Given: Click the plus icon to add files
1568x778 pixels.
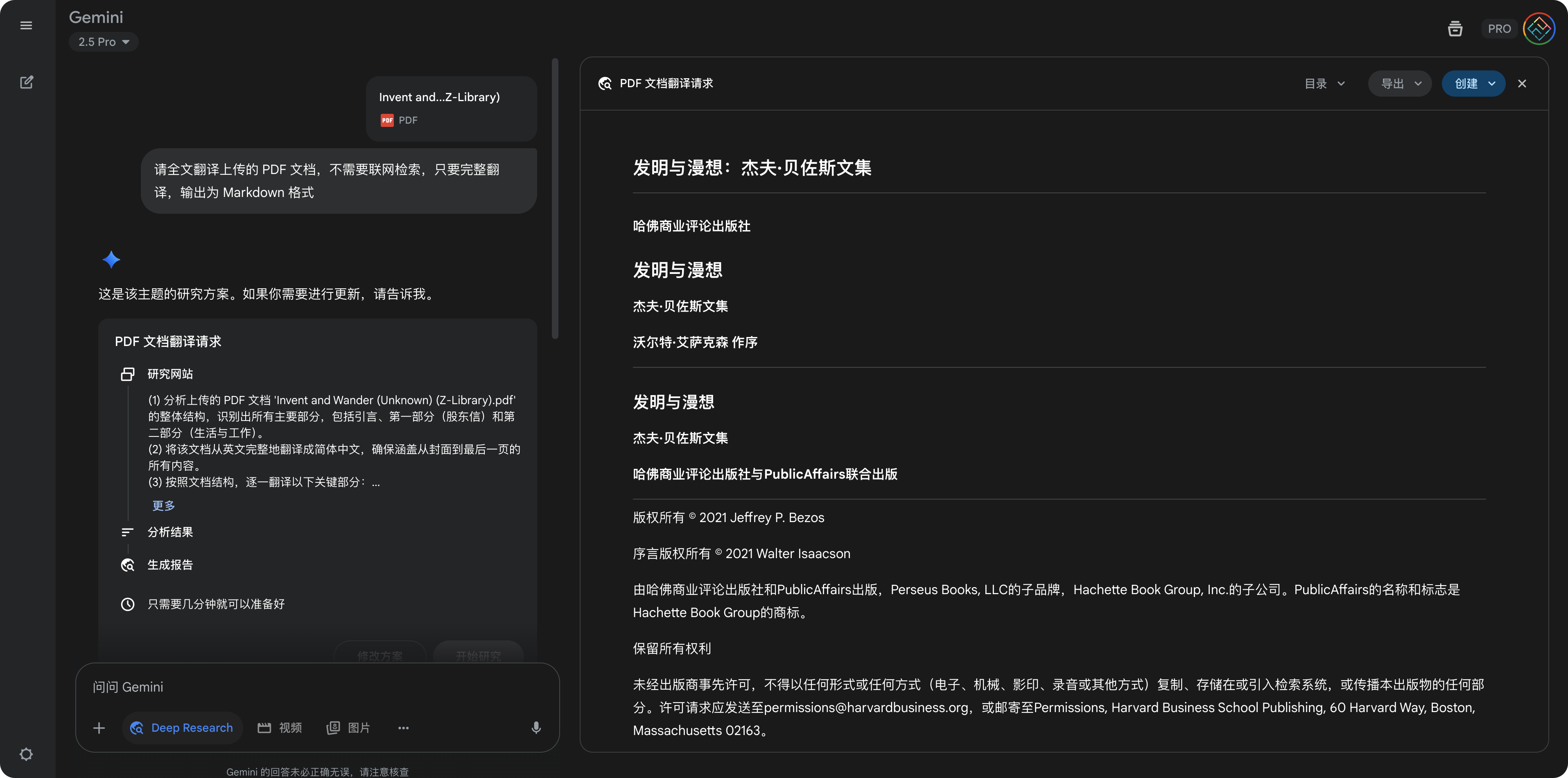Looking at the screenshot, I should pos(99,728).
